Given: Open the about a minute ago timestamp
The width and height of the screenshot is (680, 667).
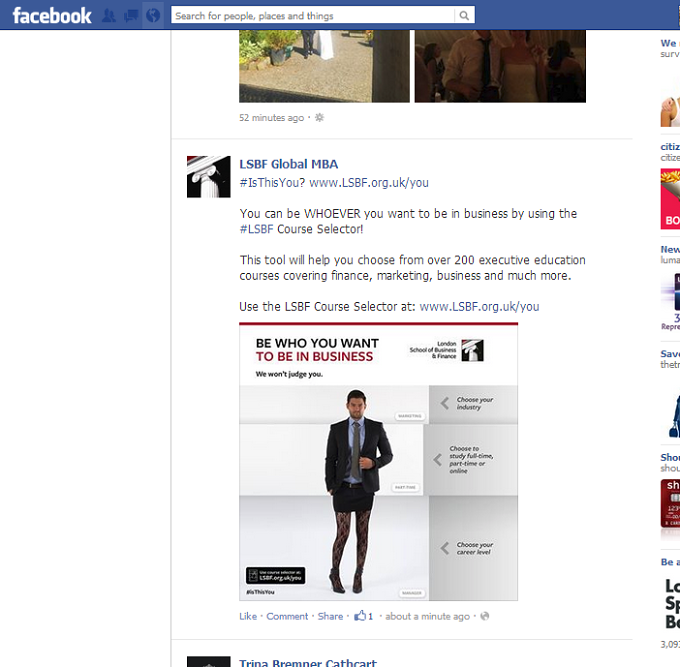Looking at the screenshot, I should pyautogui.click(x=427, y=616).
